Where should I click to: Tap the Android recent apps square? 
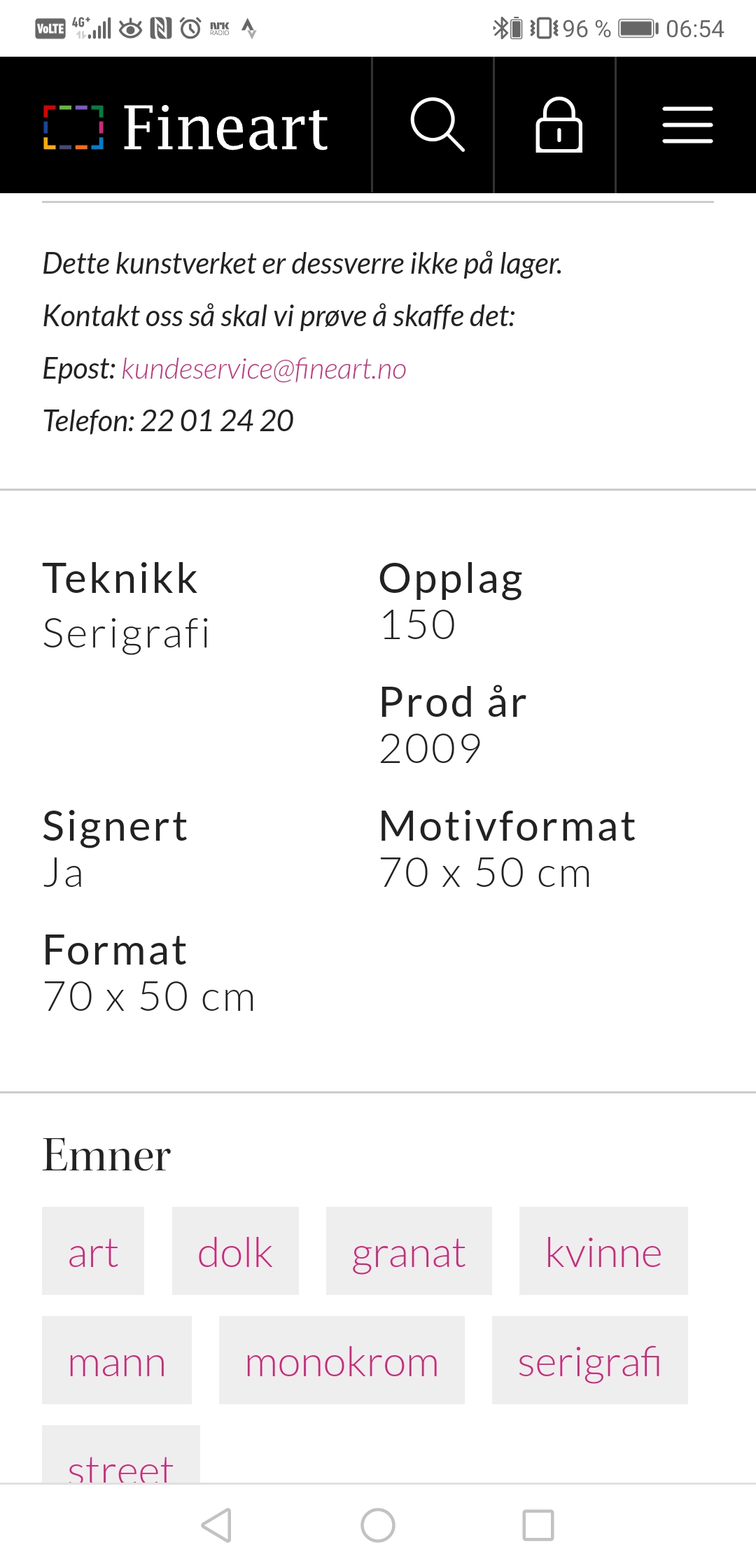click(538, 1525)
